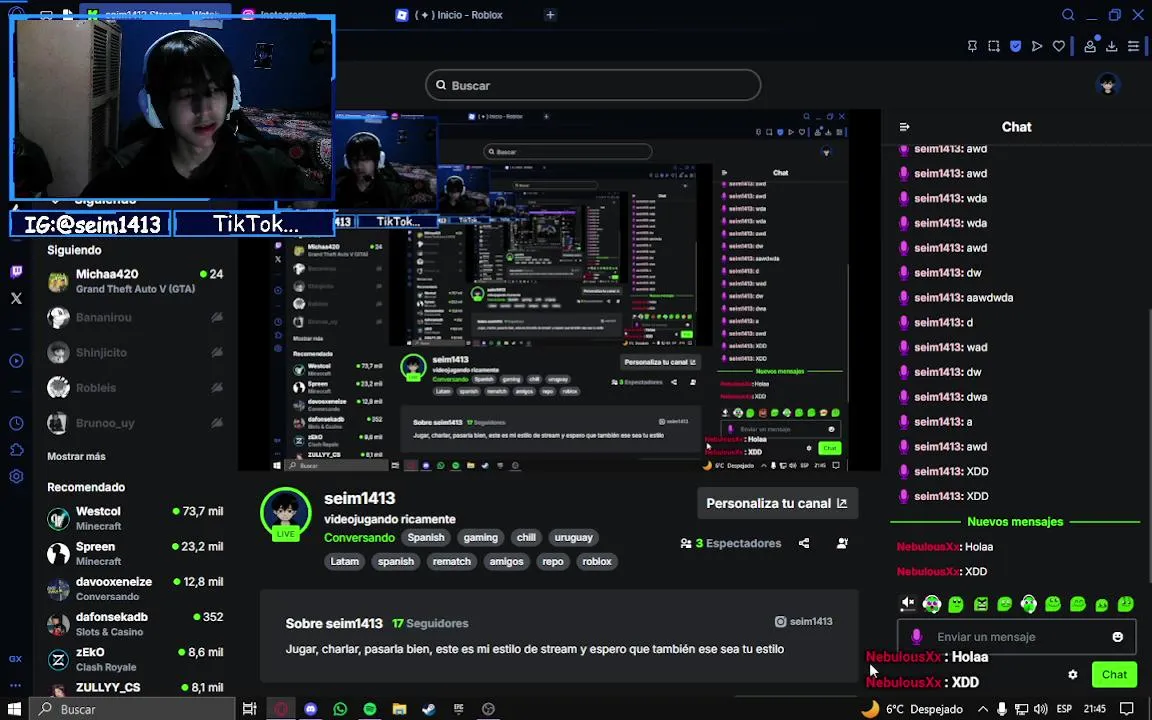Click the Buscar search field on Kick

(593, 85)
